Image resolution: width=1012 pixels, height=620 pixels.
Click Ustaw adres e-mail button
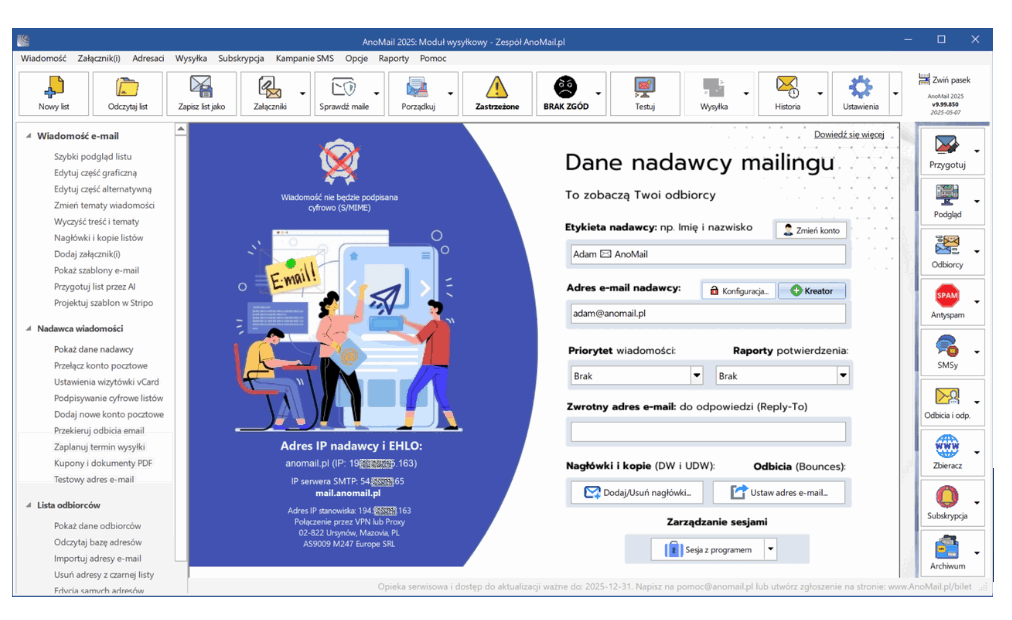779,492
